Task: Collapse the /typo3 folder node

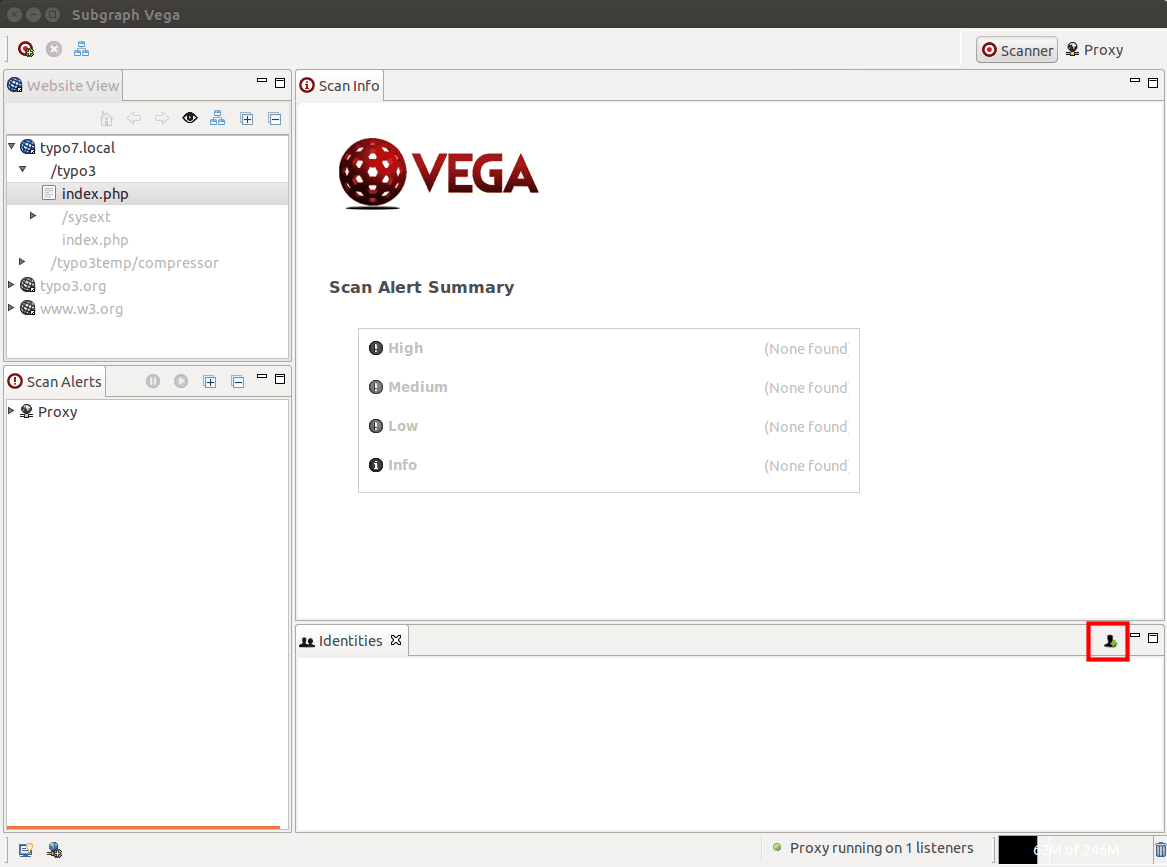Action: (x=23, y=170)
